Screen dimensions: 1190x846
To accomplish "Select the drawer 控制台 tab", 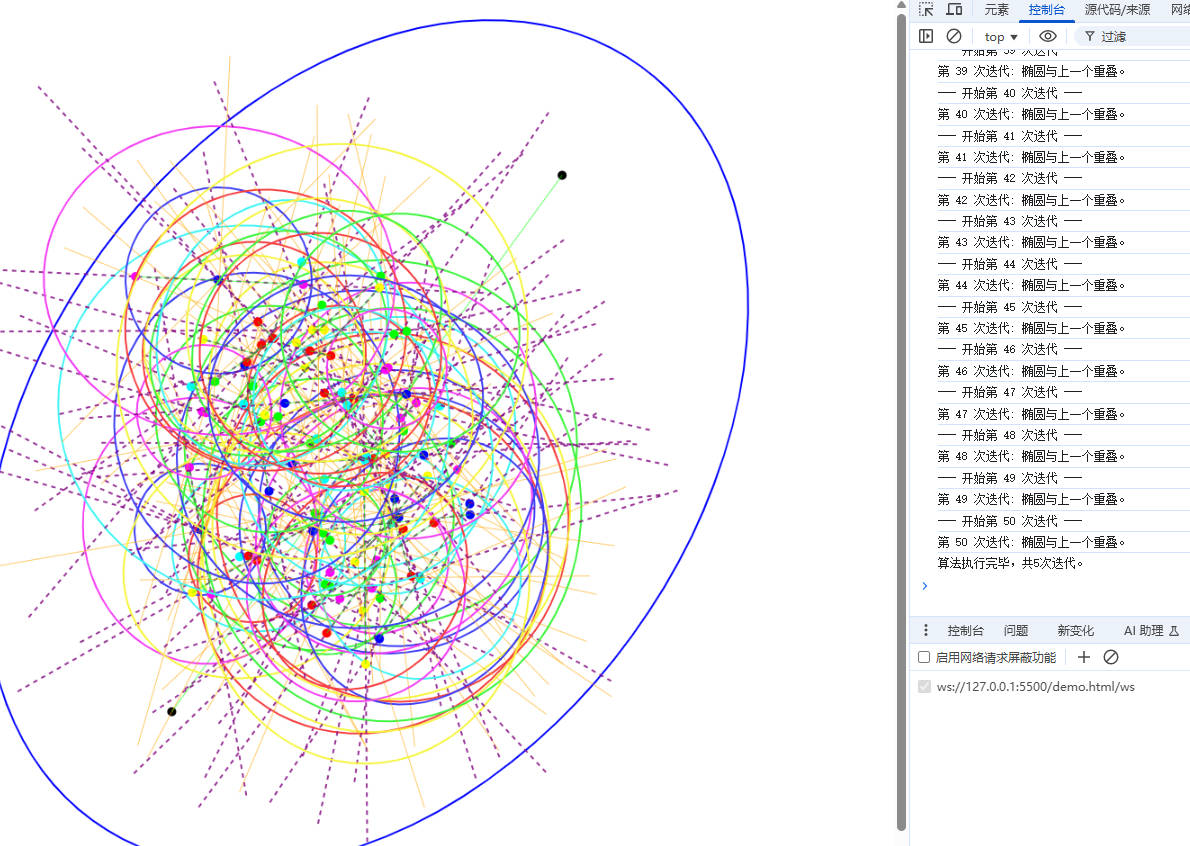I will point(965,631).
